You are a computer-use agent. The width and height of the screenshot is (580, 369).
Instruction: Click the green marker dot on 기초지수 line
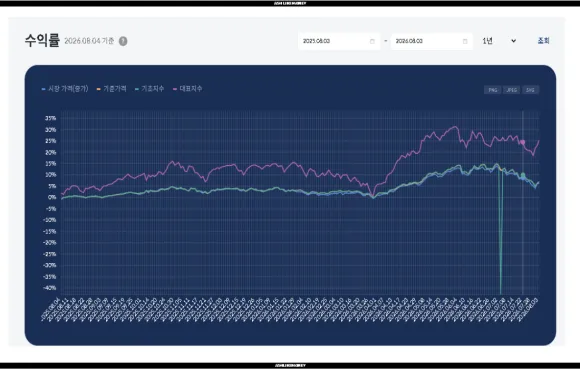click(523, 175)
